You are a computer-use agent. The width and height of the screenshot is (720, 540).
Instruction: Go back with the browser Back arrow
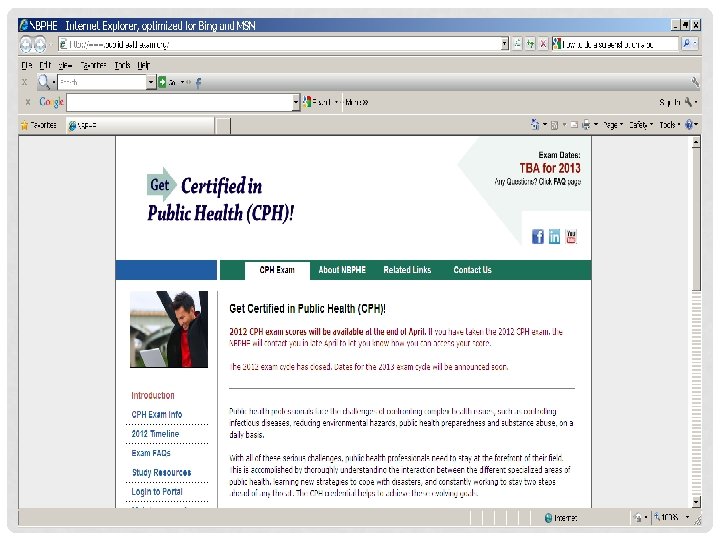26,44
